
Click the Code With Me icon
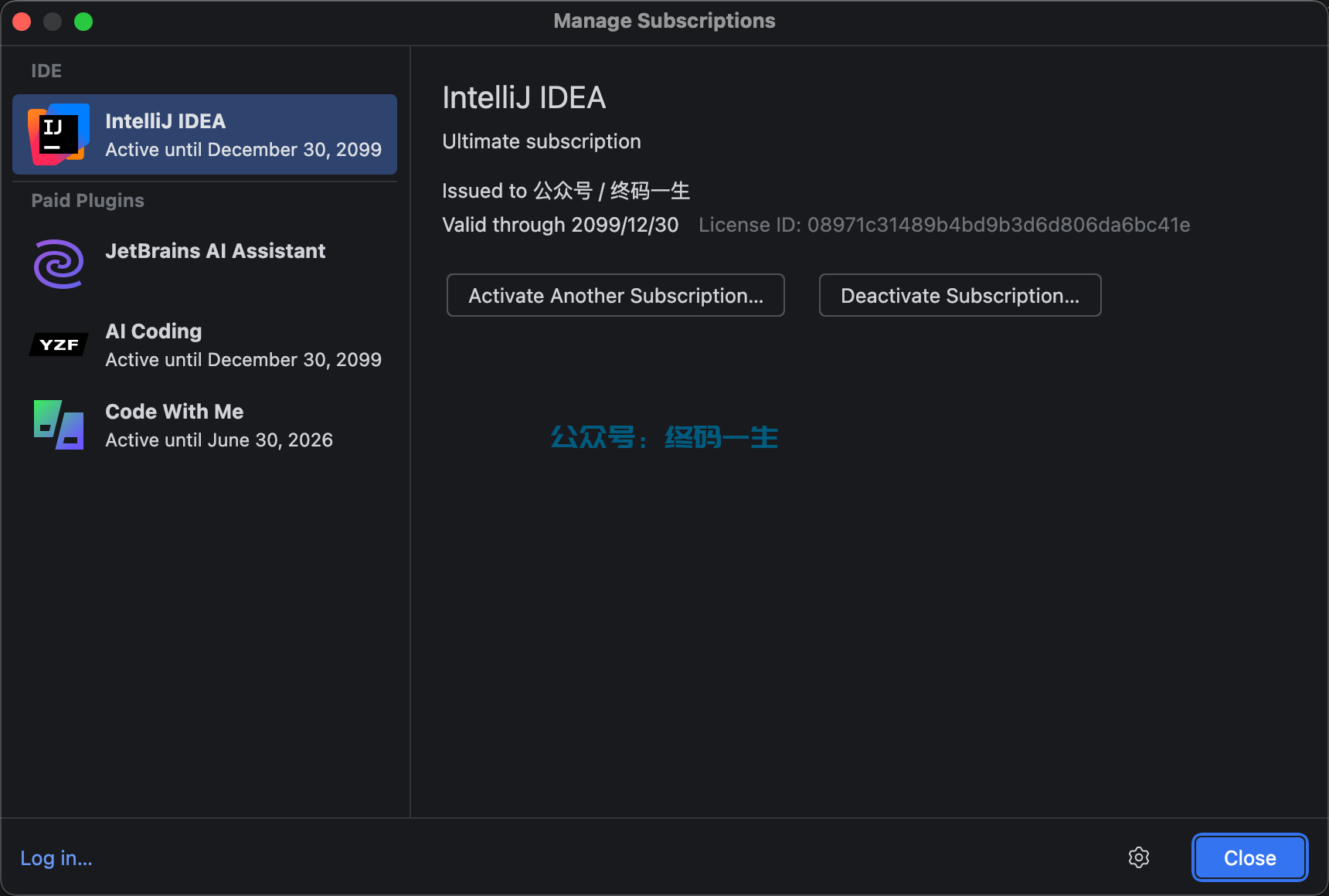[x=59, y=425]
